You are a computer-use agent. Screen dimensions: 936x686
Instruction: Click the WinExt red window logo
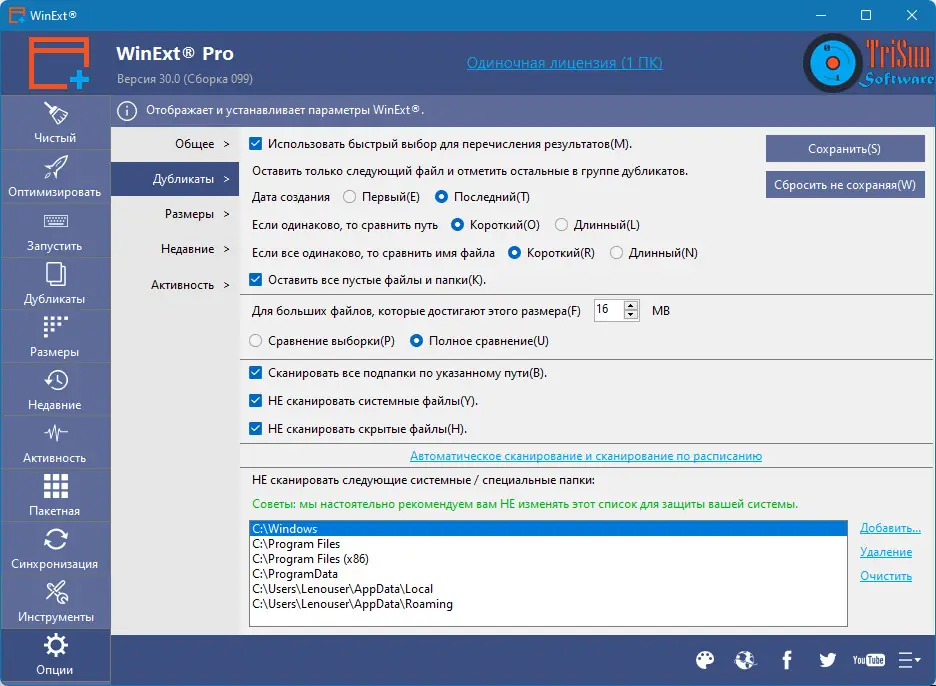click(x=59, y=63)
